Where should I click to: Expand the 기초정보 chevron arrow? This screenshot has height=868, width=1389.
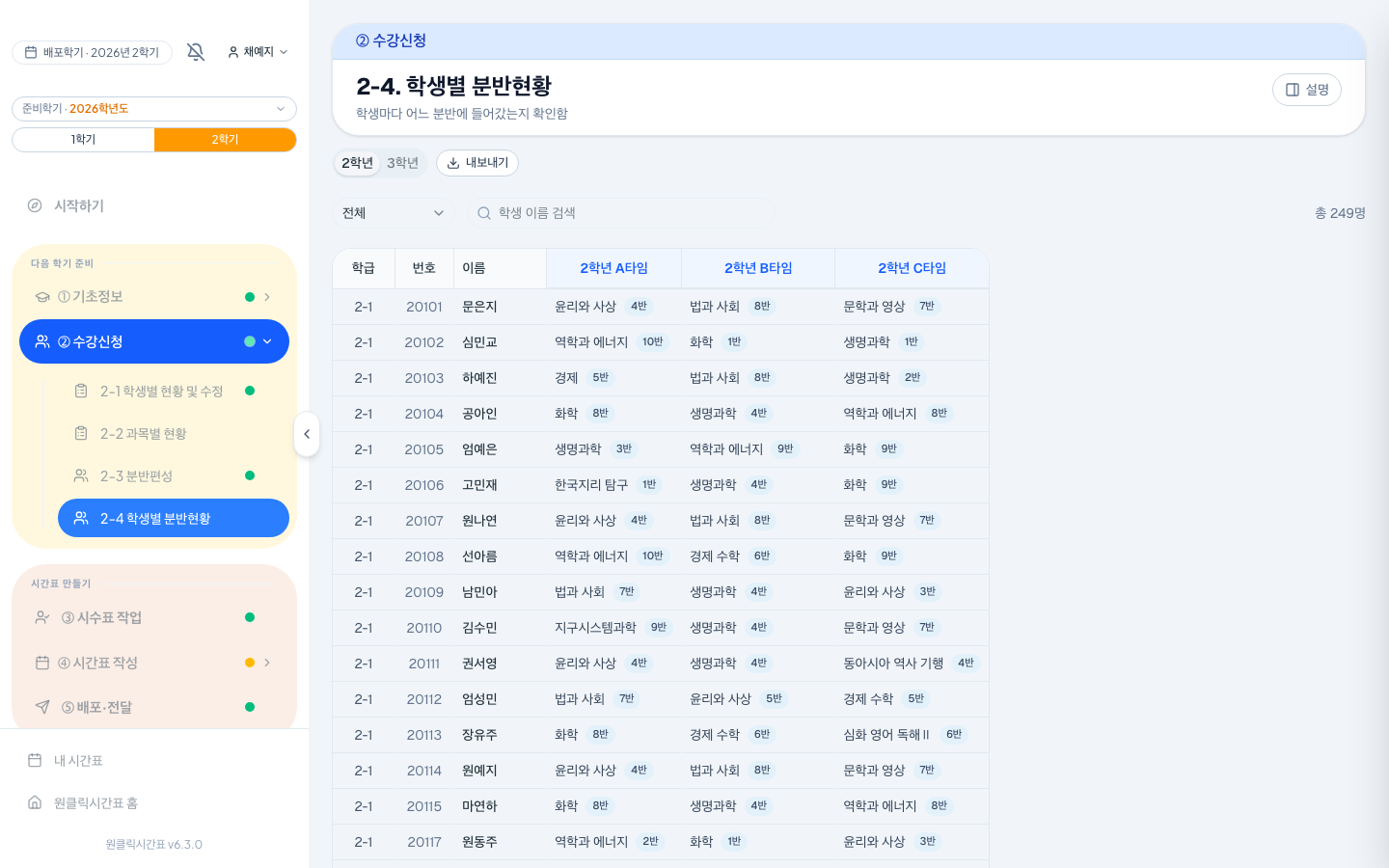pyautogui.click(x=267, y=297)
